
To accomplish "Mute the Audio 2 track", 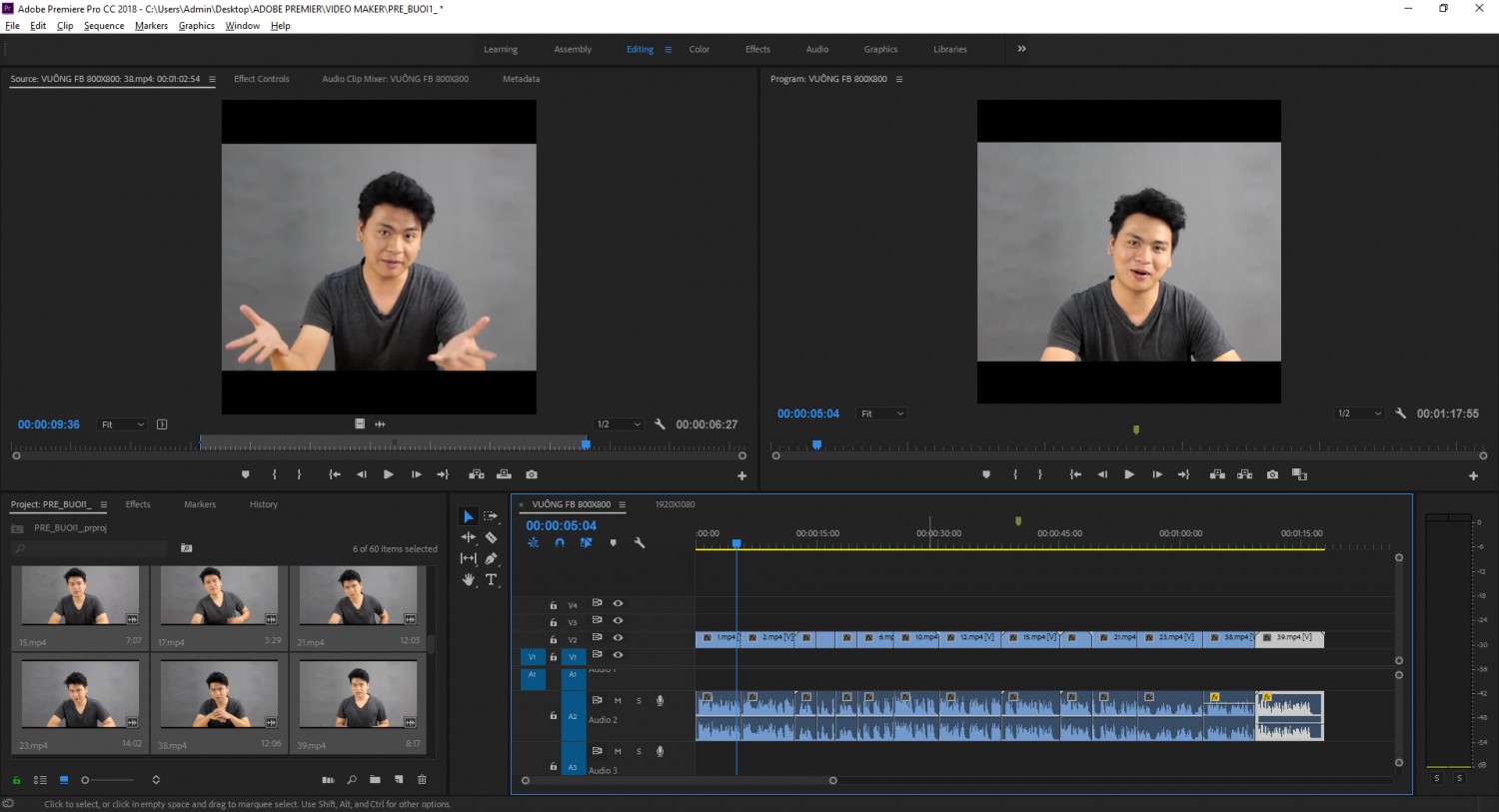I will pyautogui.click(x=618, y=700).
